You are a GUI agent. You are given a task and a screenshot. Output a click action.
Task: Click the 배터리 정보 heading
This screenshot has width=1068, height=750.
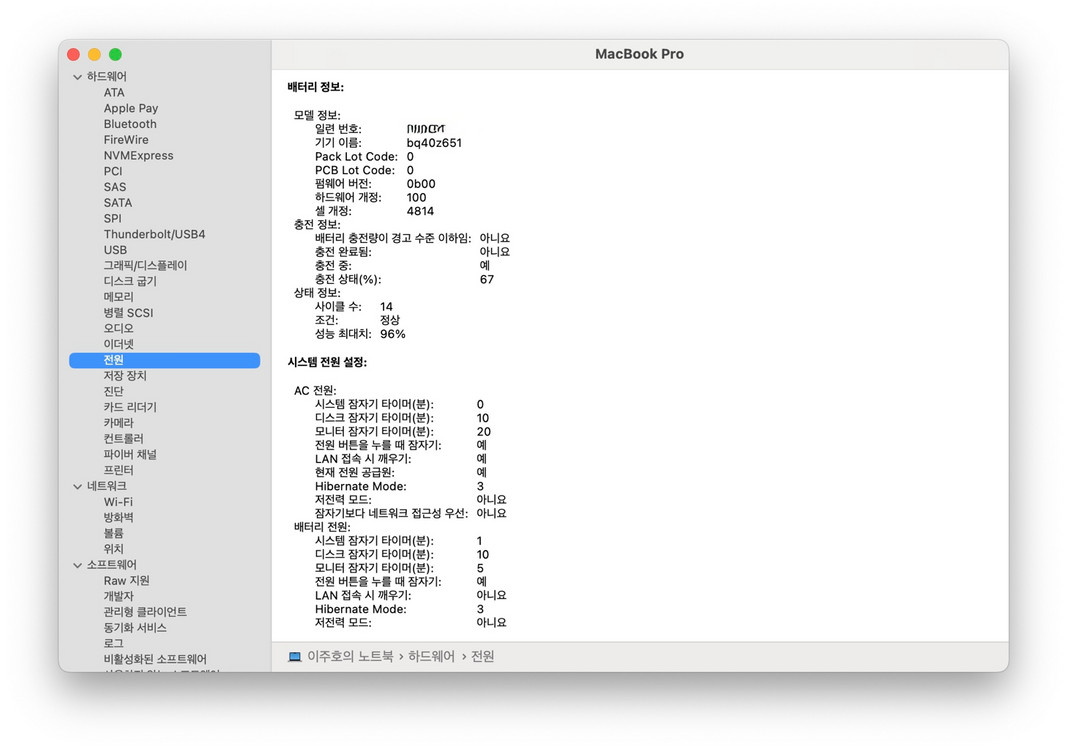[x=315, y=87]
